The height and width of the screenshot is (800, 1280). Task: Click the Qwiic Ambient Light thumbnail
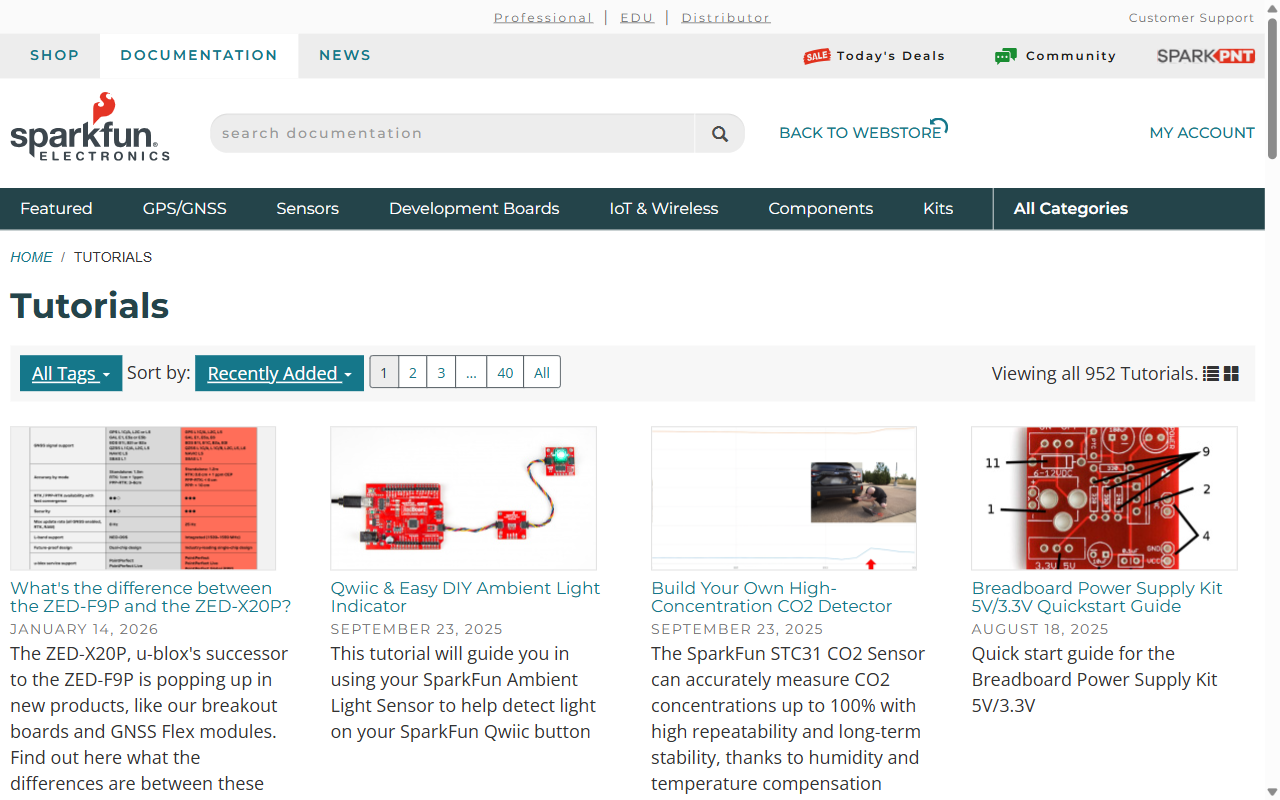click(464, 498)
